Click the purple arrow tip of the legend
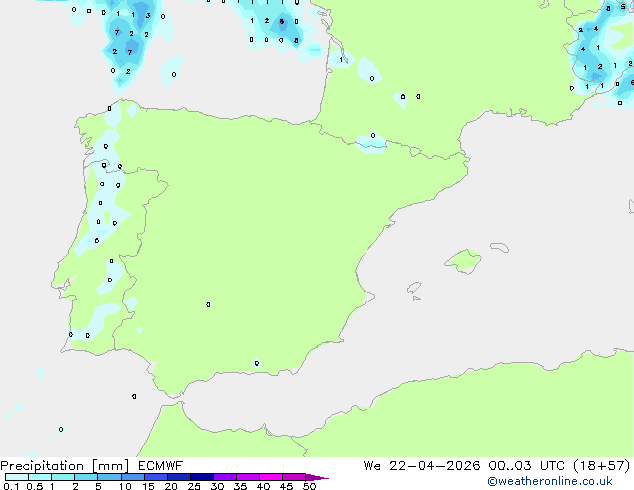Screen dimensions: 634x490 point(317,477)
